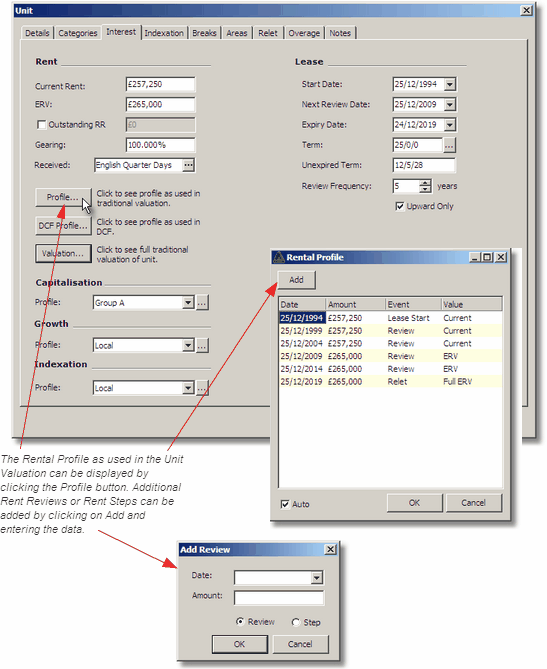This screenshot has width=547, height=669.
Task: Maximize the Rental Profile window
Action: [486, 257]
